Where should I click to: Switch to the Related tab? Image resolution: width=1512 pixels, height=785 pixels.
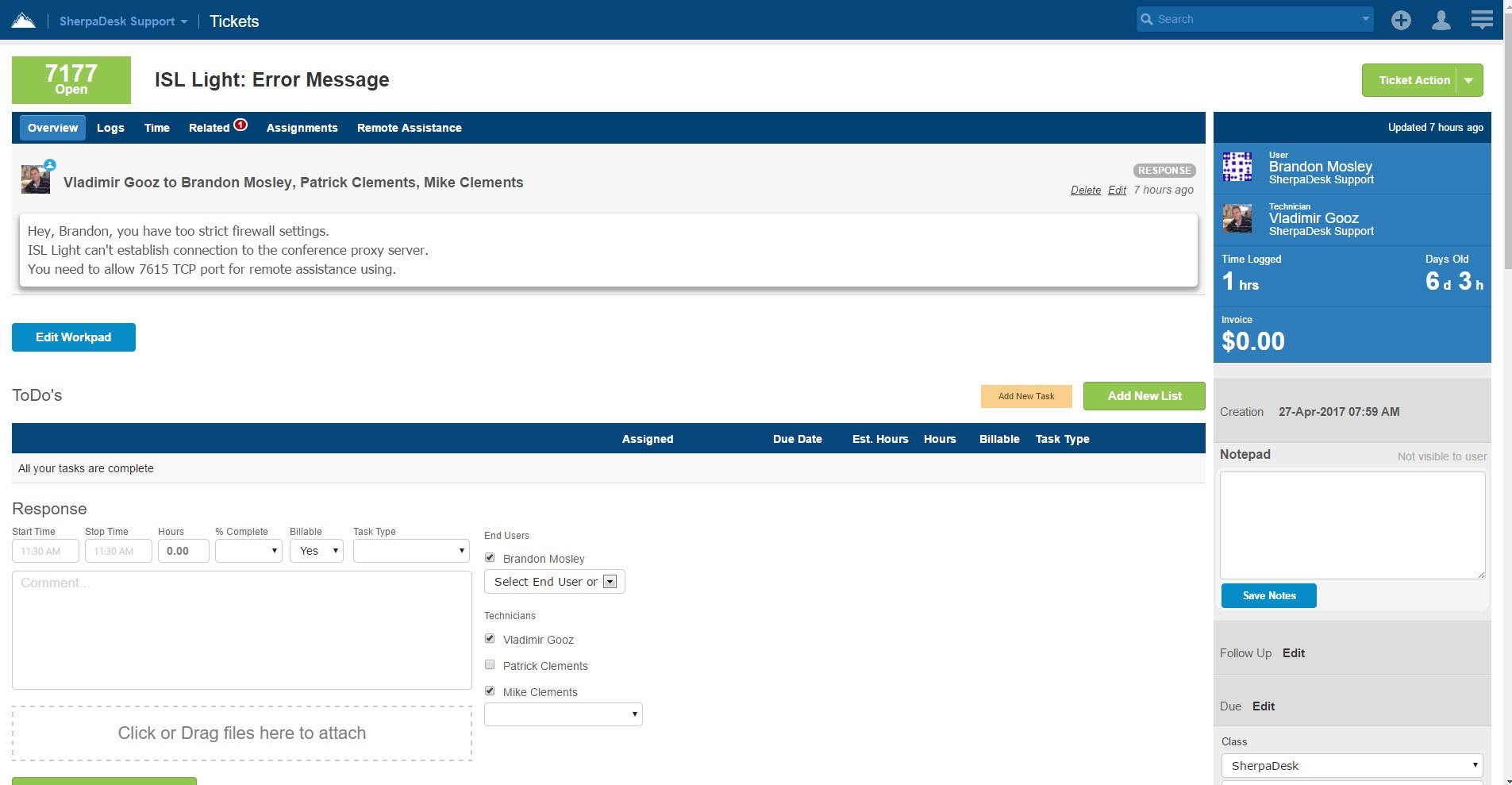[209, 128]
